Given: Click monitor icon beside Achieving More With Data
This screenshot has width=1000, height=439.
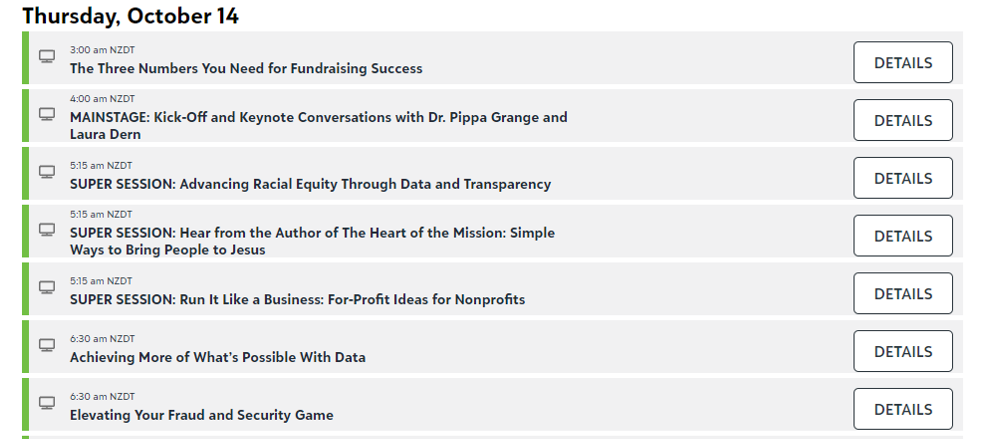Looking at the screenshot, I should tap(47, 345).
